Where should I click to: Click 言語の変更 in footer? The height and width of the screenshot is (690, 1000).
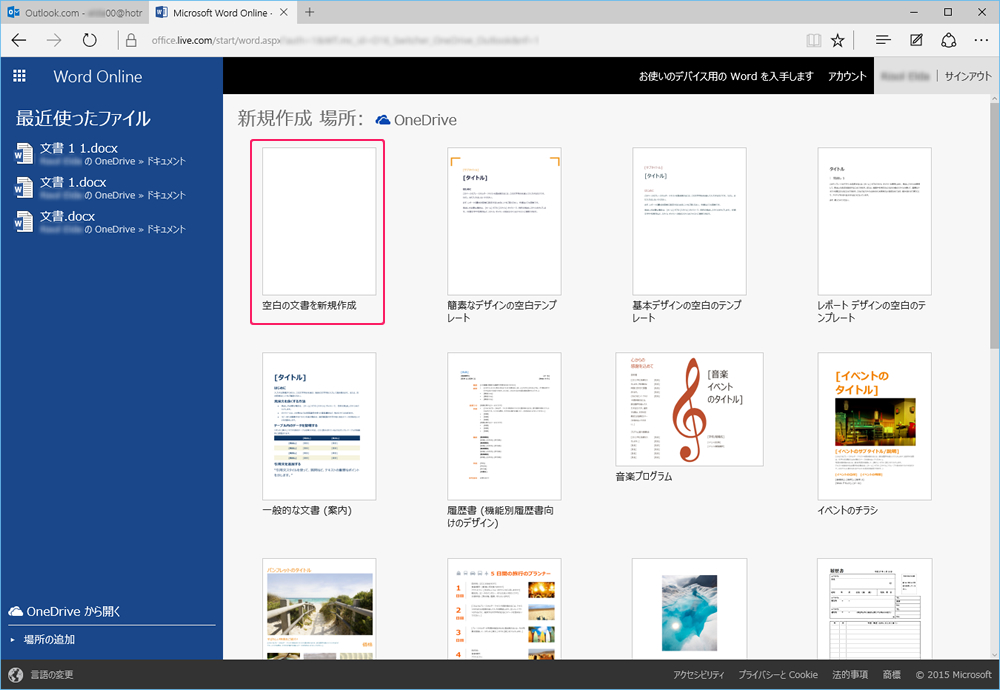click(x=52, y=675)
